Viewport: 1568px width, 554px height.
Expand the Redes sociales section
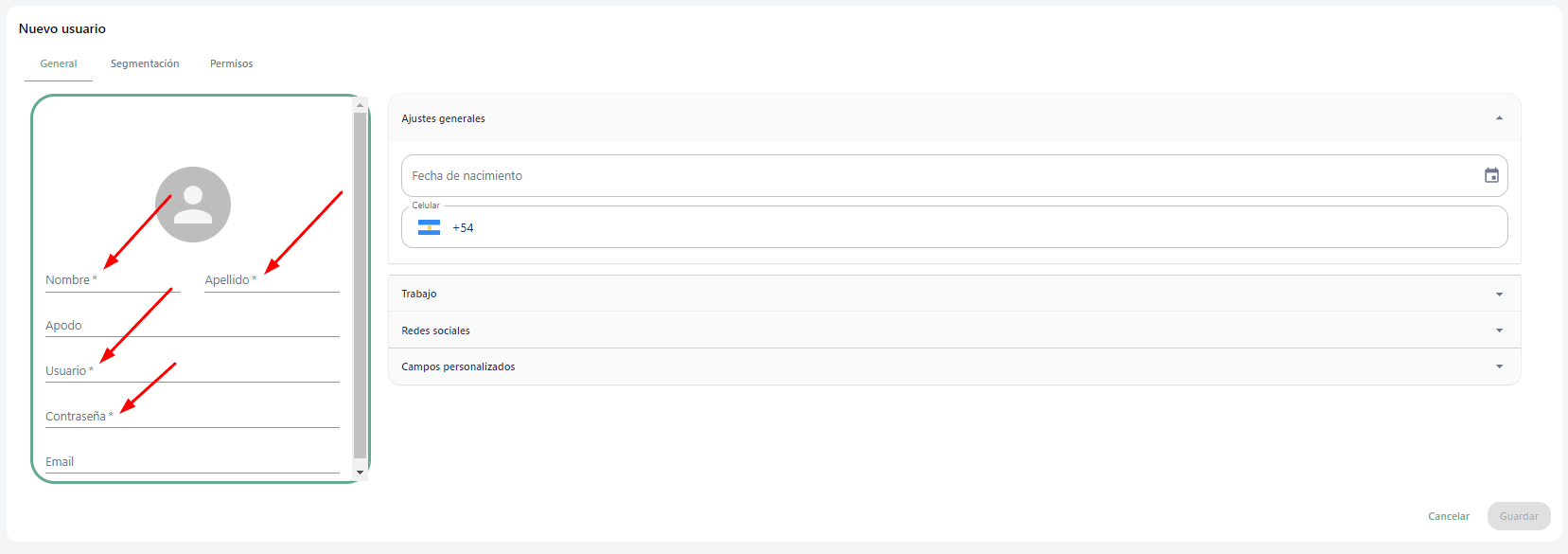954,331
